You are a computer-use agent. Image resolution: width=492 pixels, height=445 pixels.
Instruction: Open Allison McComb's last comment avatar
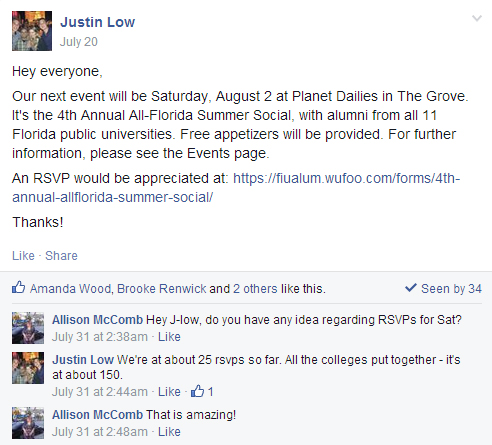click(x=28, y=423)
